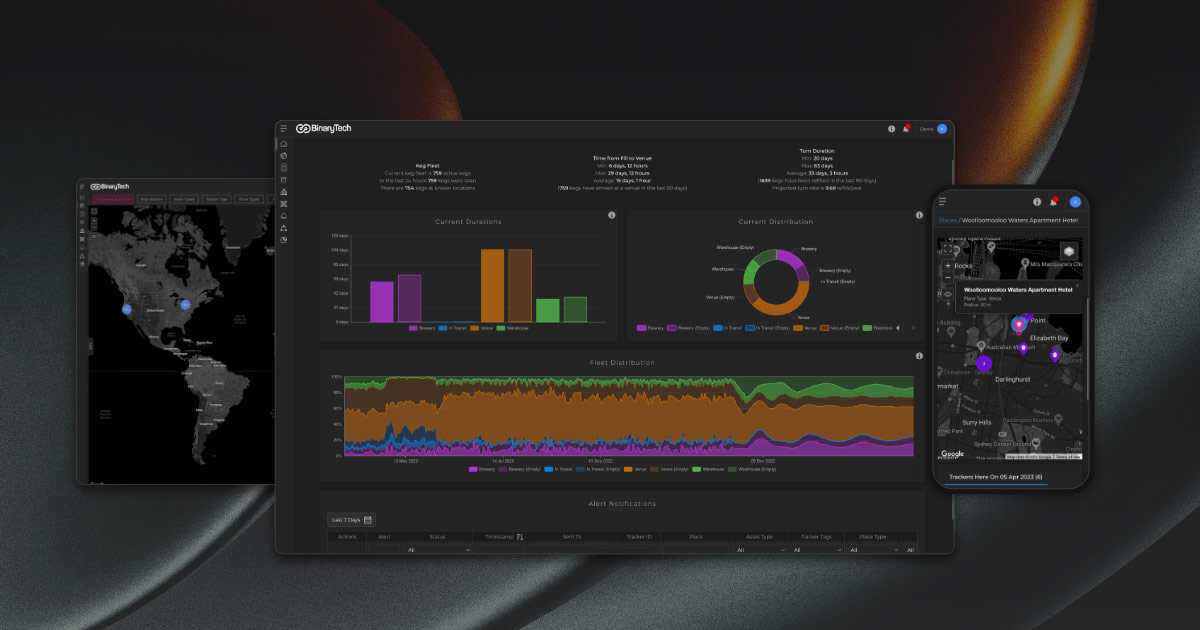
Task: Click the info icon in the phone header
Action: (x=1037, y=201)
